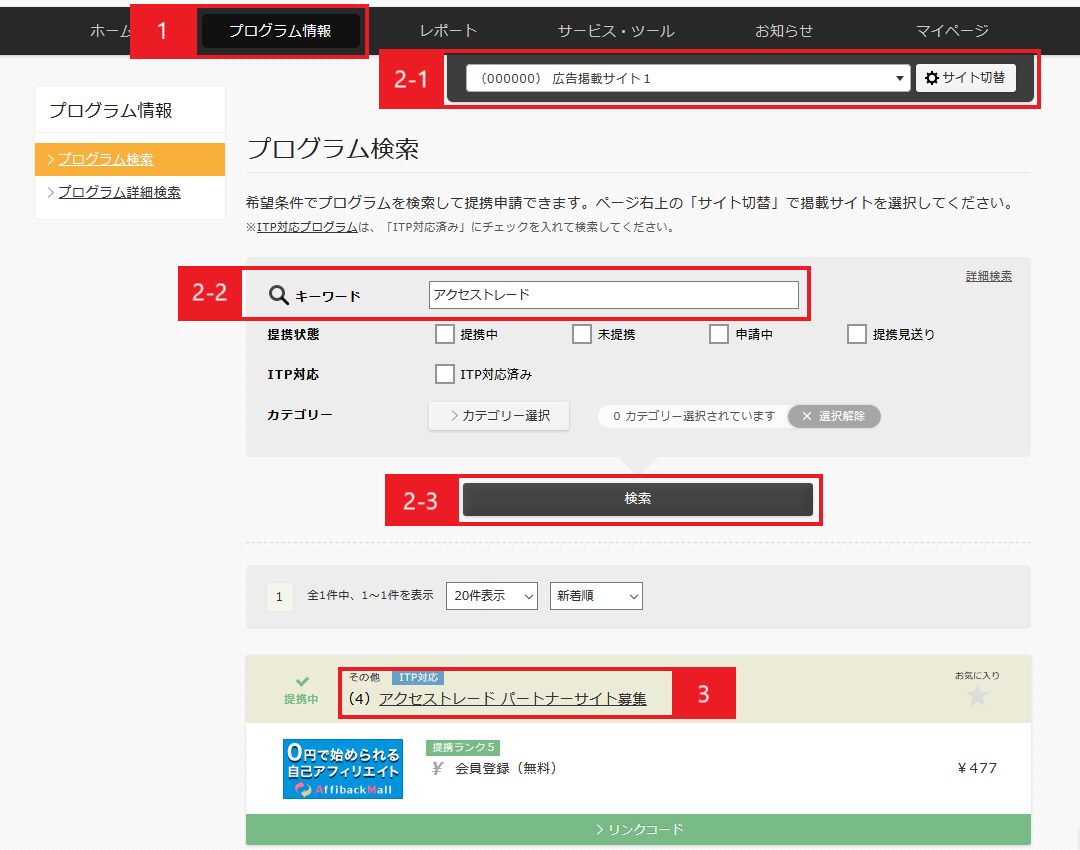Screen dimensions: 1080x850
Task: Click the 会員登録（無料） reward text
Action: (506, 768)
